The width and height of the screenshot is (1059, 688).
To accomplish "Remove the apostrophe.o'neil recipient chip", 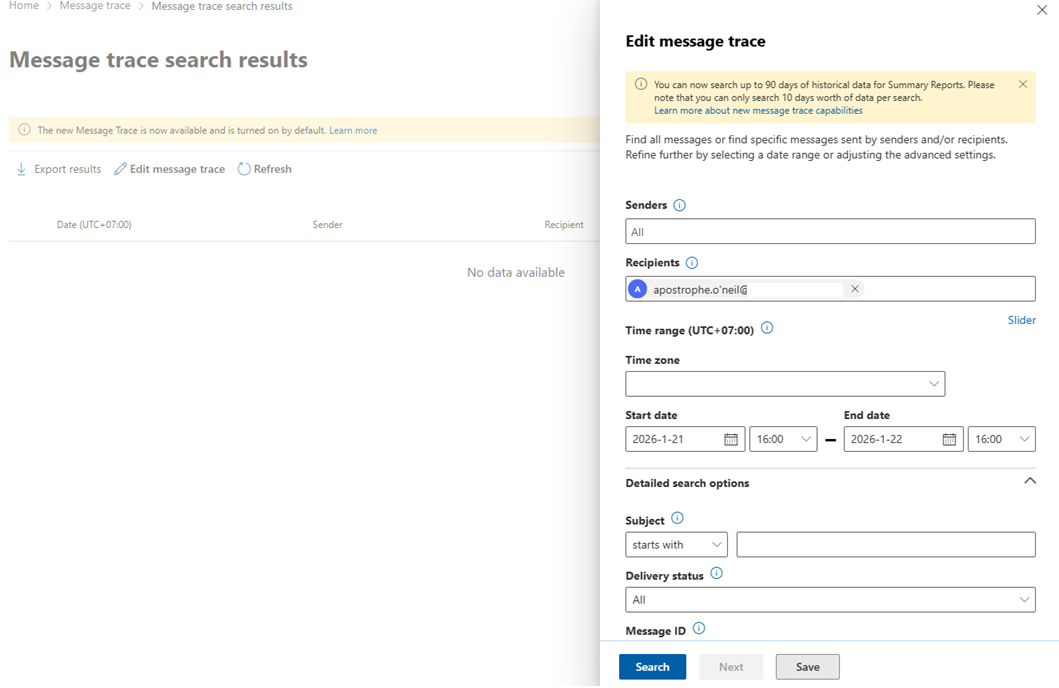I will (854, 289).
